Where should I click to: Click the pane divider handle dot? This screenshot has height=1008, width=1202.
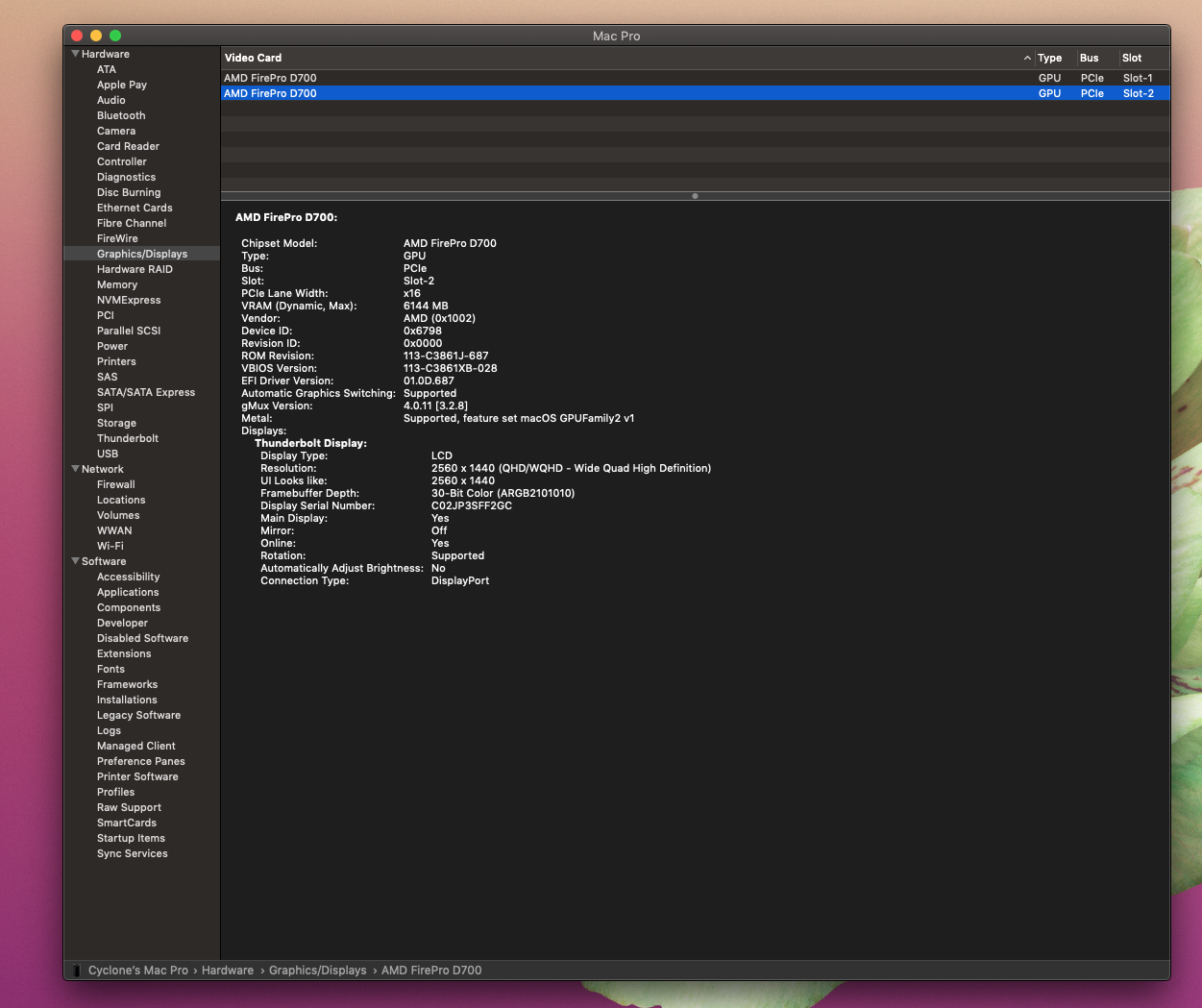click(x=695, y=196)
